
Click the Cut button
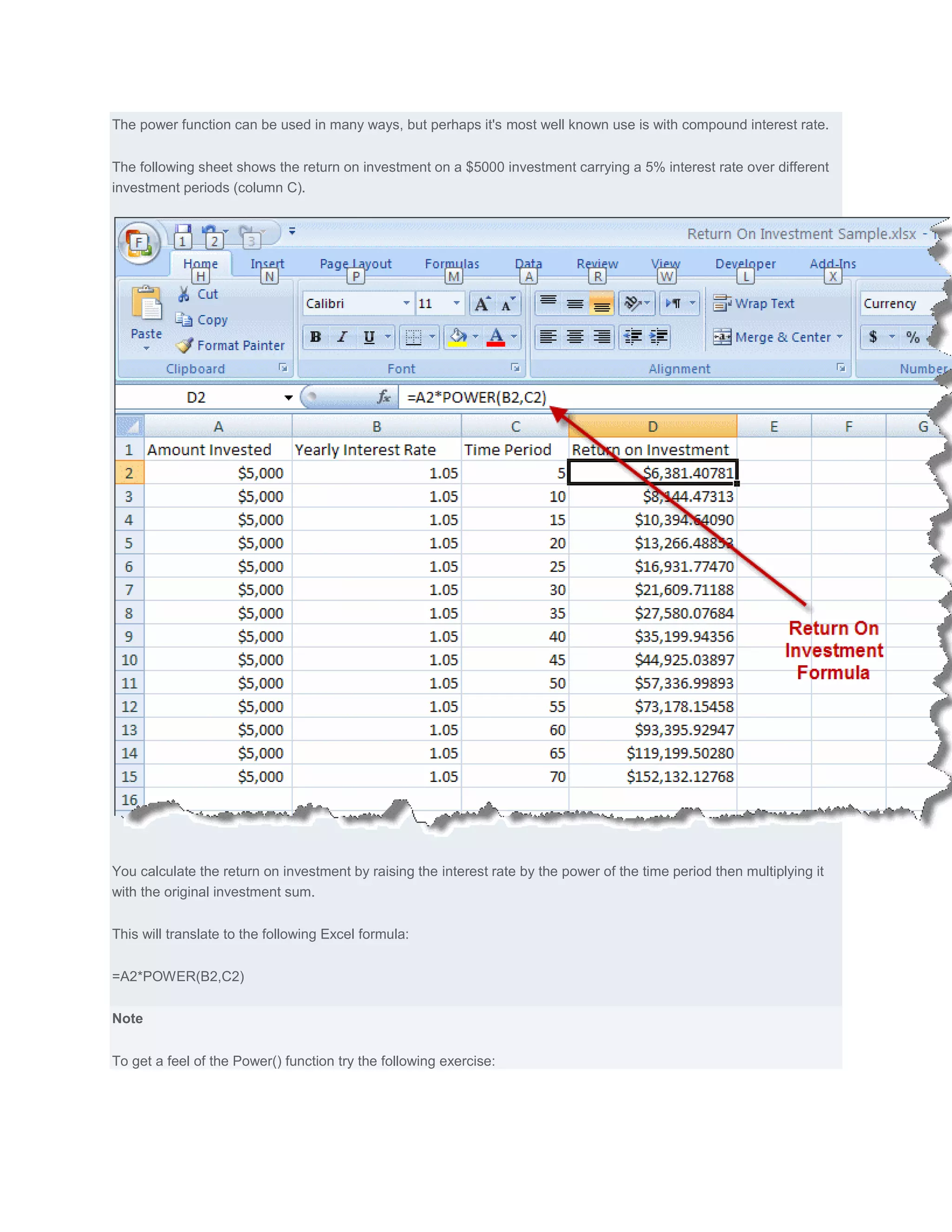click(x=198, y=294)
